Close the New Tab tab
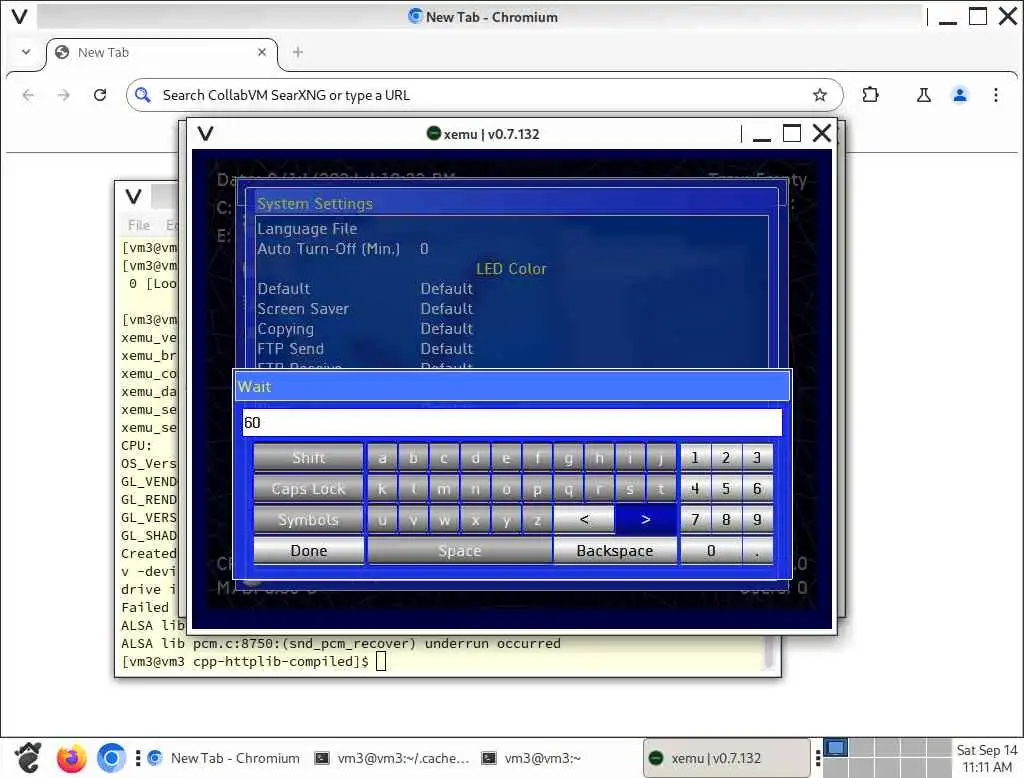This screenshot has height=778, width=1024. [x=262, y=52]
